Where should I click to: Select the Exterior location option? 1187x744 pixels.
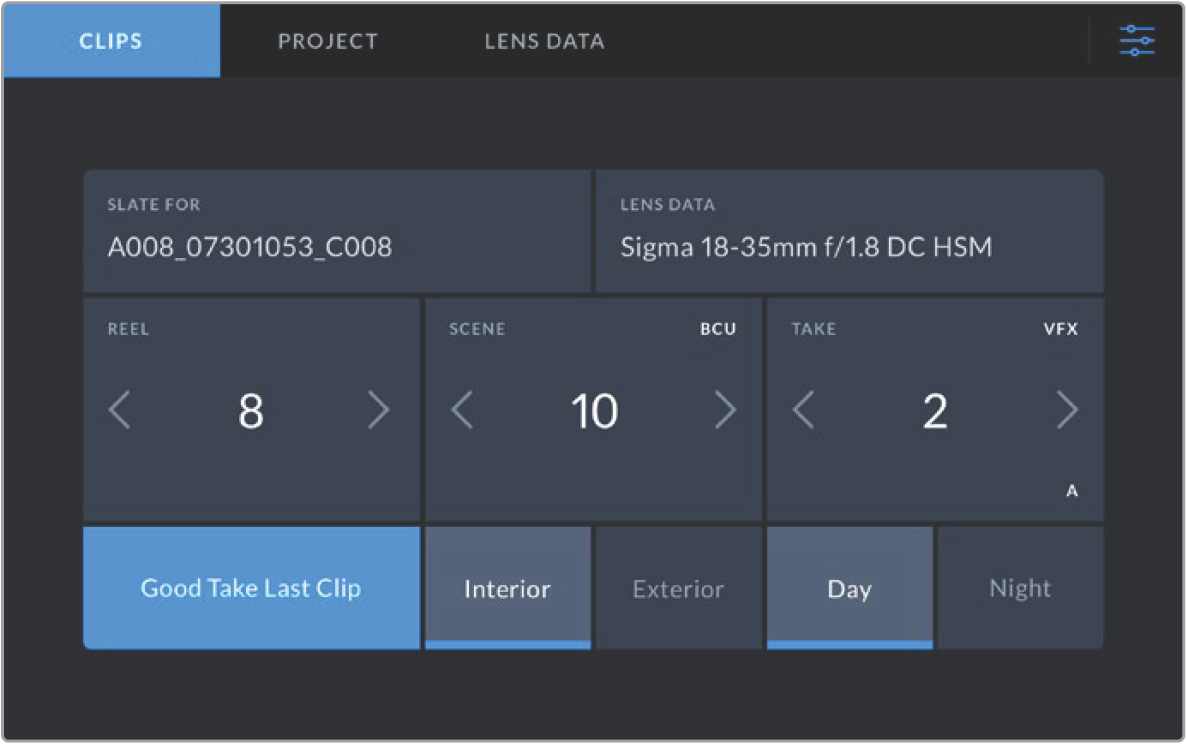coord(678,588)
